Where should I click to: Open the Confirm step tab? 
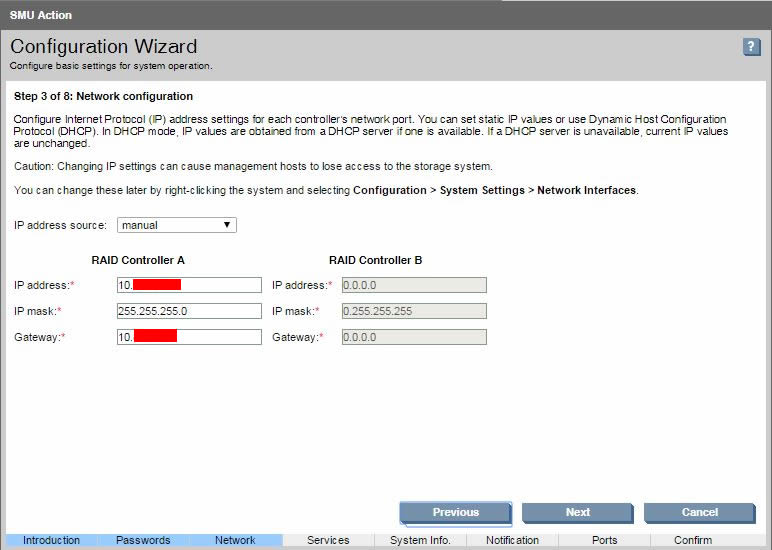(x=693, y=540)
